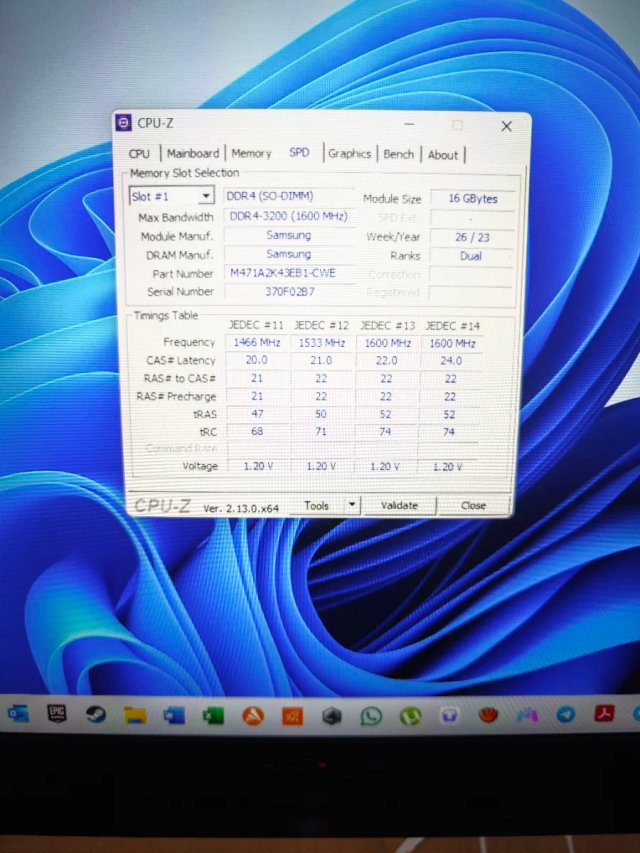Click the JEDEC #13 column header
The height and width of the screenshot is (853, 640).
pyautogui.click(x=387, y=326)
